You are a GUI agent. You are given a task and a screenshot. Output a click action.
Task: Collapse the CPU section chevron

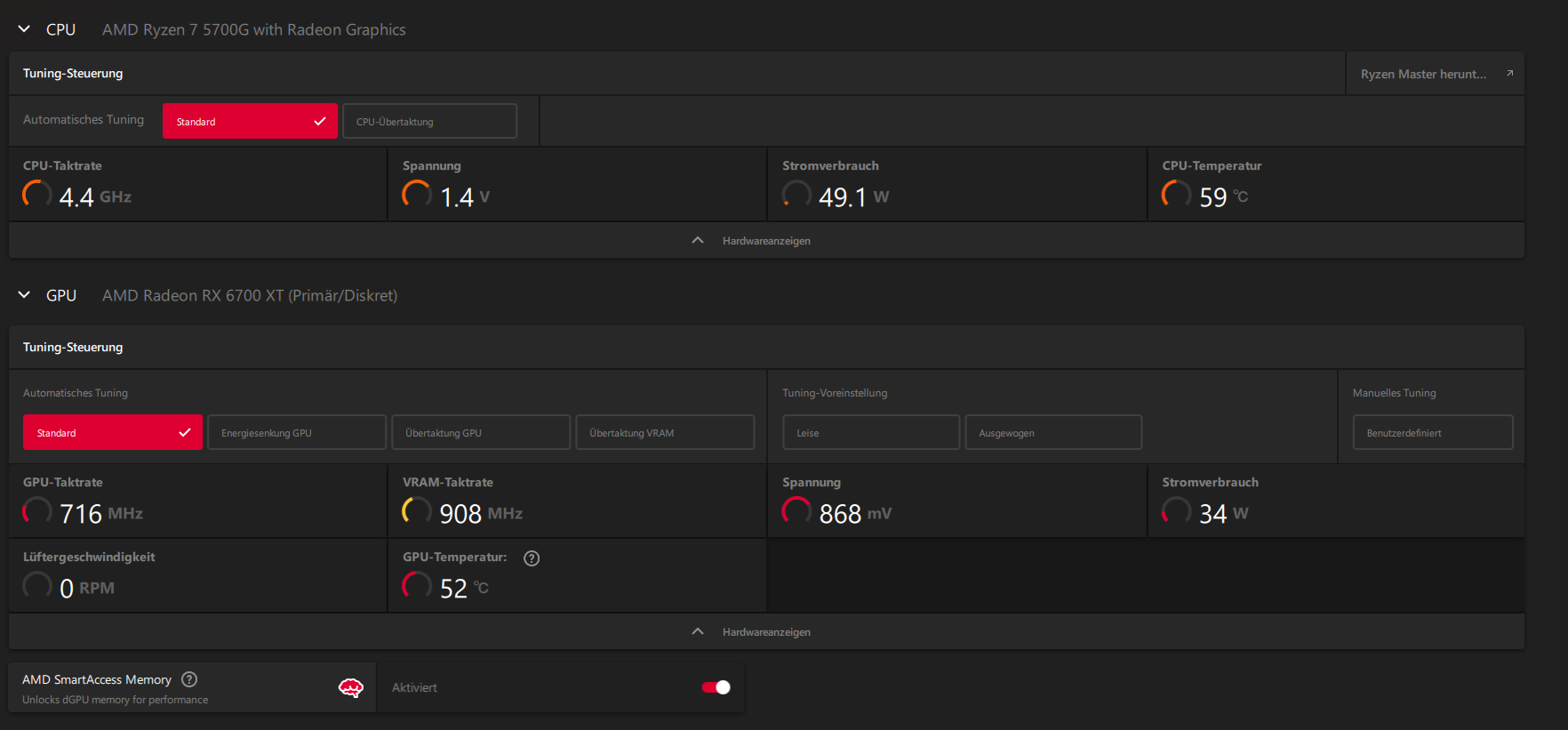(24, 29)
